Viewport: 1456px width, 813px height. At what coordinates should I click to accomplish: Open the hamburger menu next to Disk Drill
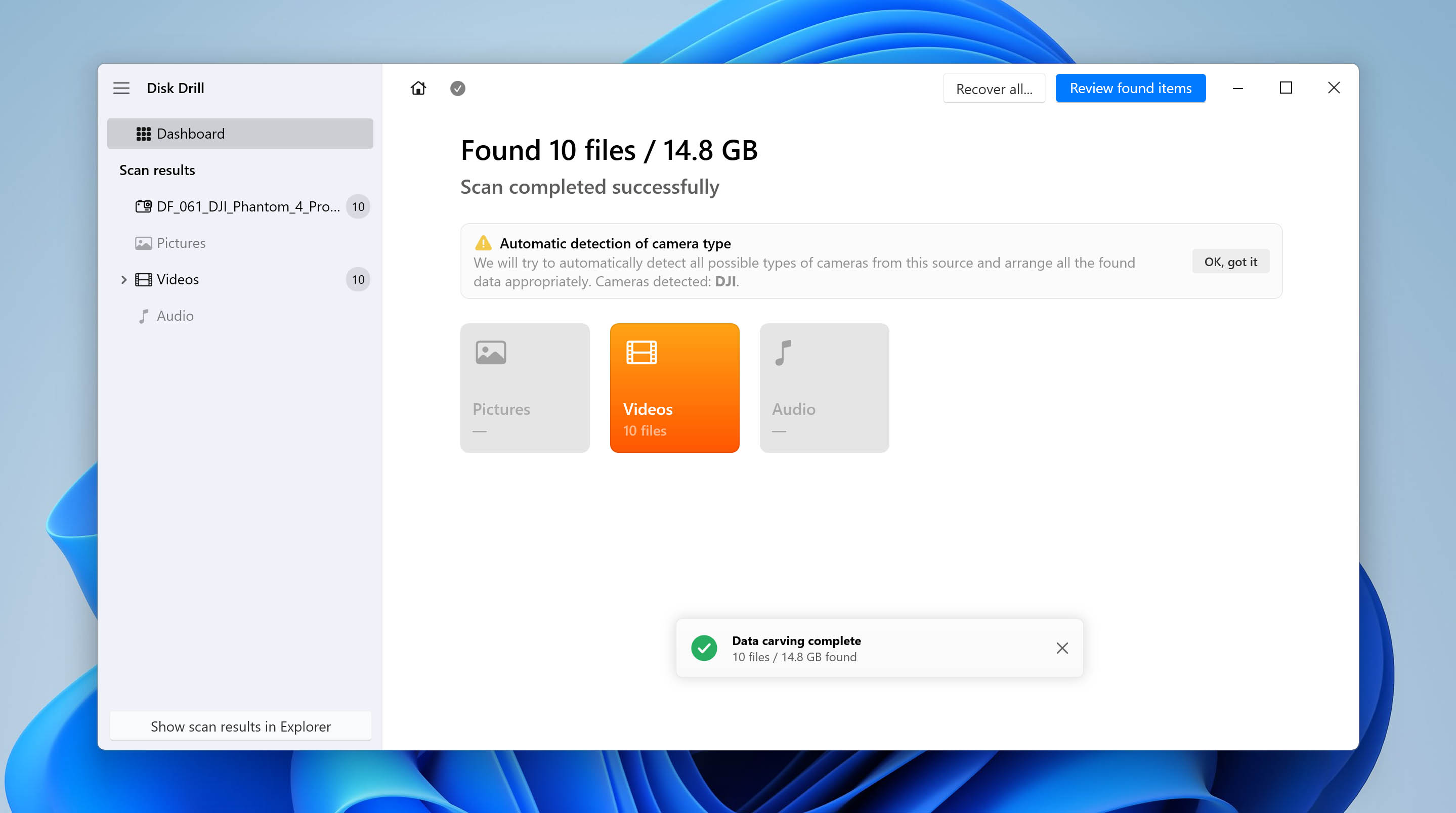click(121, 88)
